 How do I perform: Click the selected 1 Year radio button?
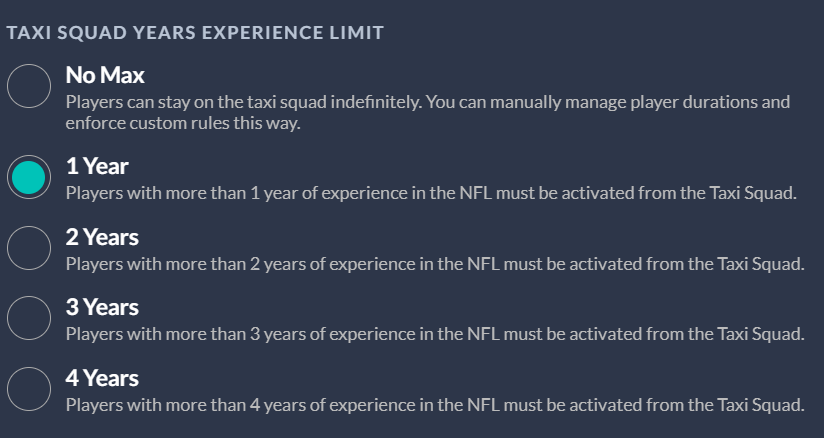click(x=29, y=177)
